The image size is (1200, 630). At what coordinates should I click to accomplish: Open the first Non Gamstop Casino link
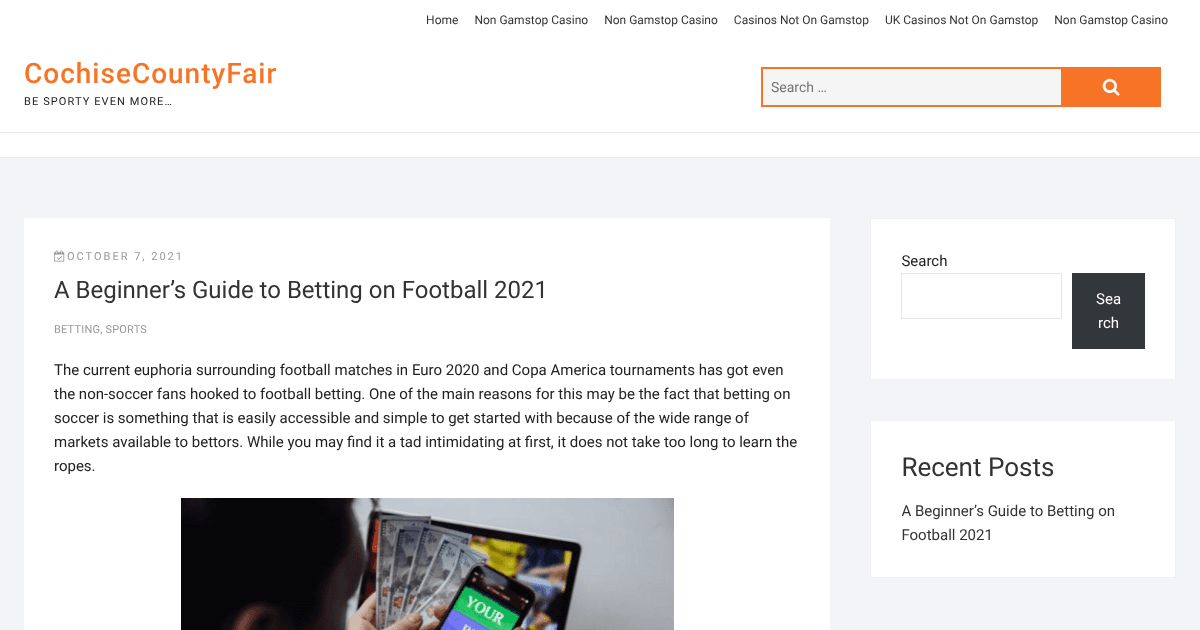(531, 20)
